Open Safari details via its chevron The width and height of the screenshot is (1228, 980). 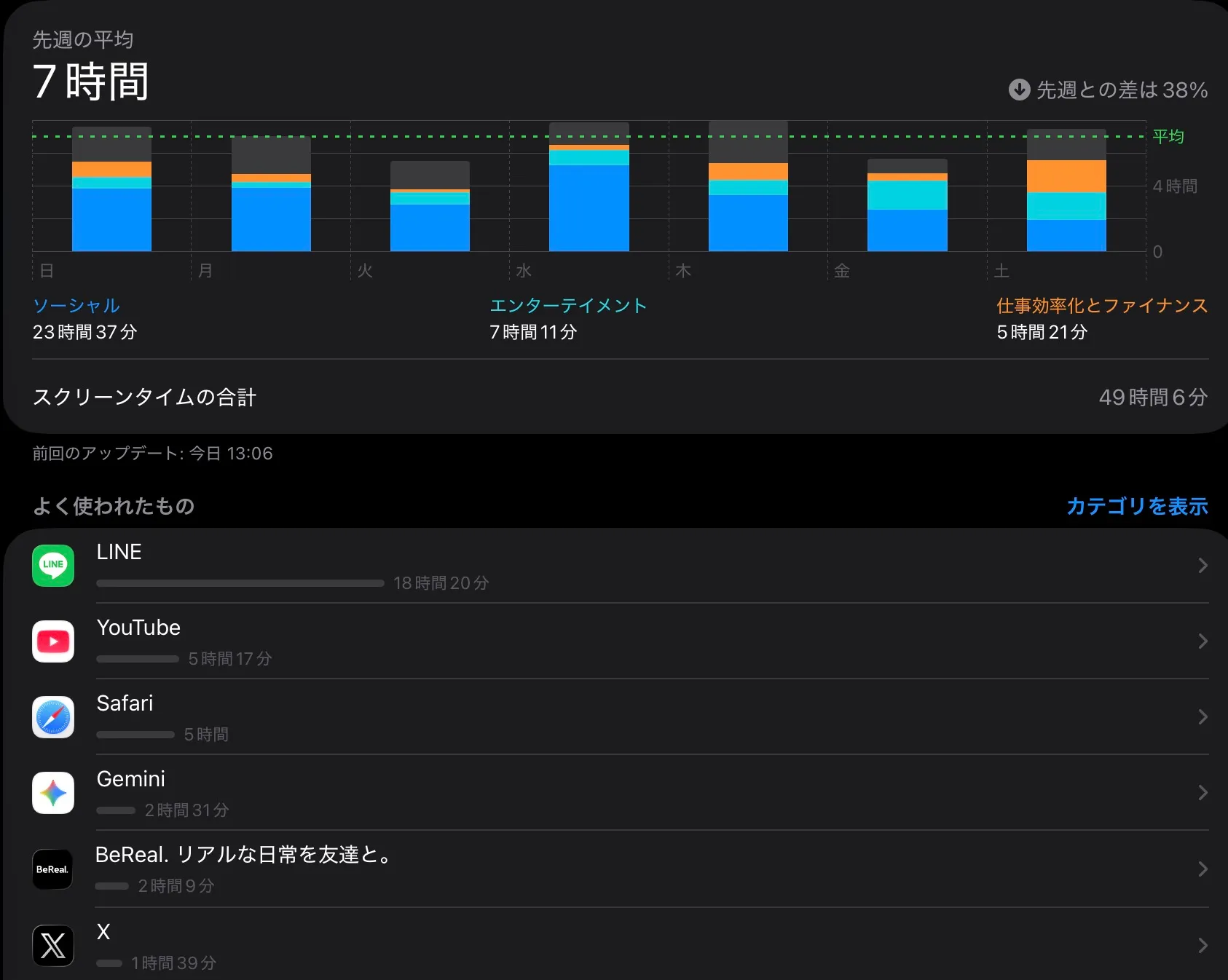[x=1203, y=717]
